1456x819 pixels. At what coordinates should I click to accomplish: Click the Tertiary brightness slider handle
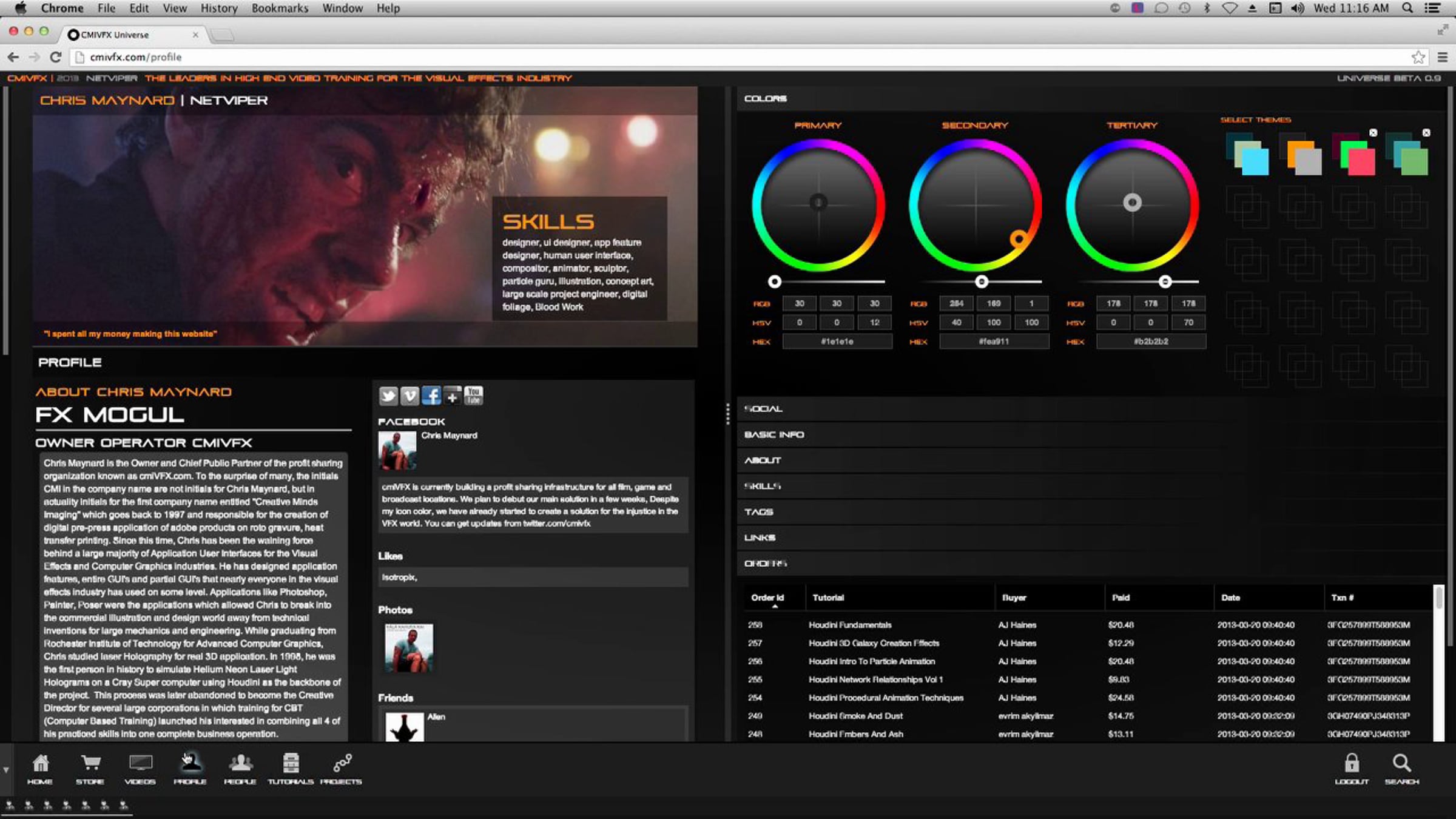pyautogui.click(x=1165, y=281)
